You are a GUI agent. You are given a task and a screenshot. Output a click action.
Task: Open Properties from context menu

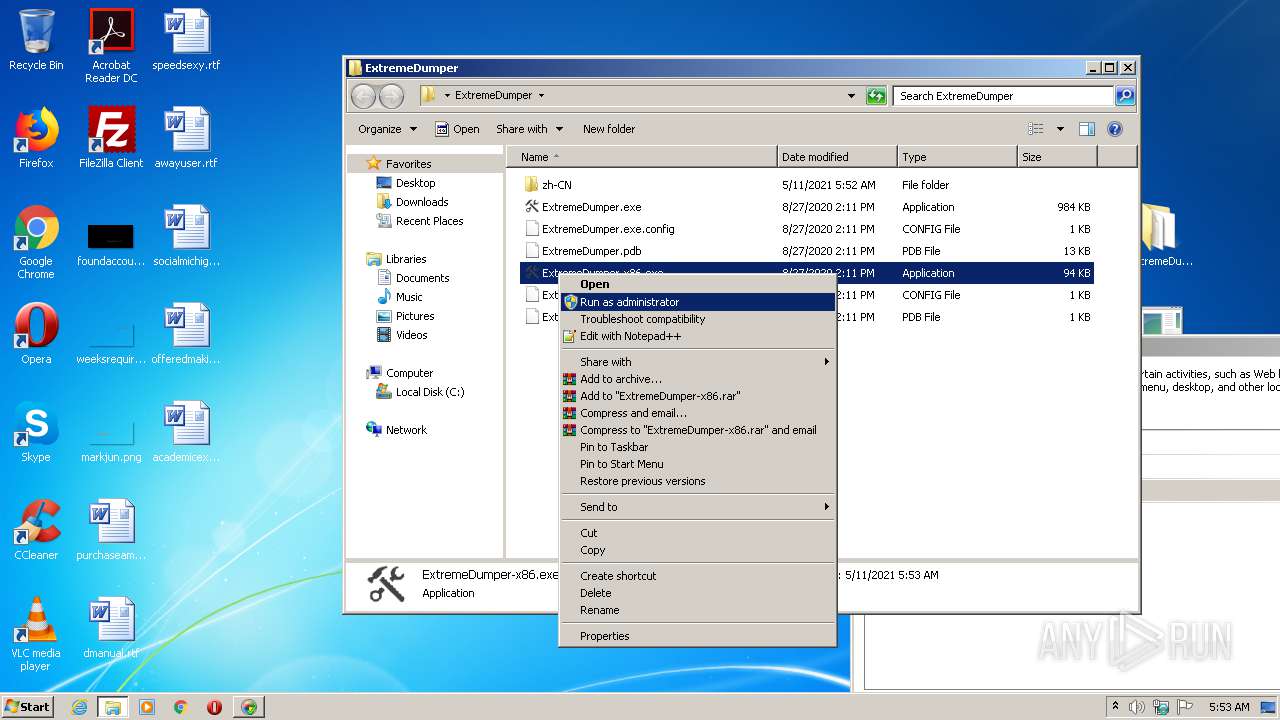point(697,636)
